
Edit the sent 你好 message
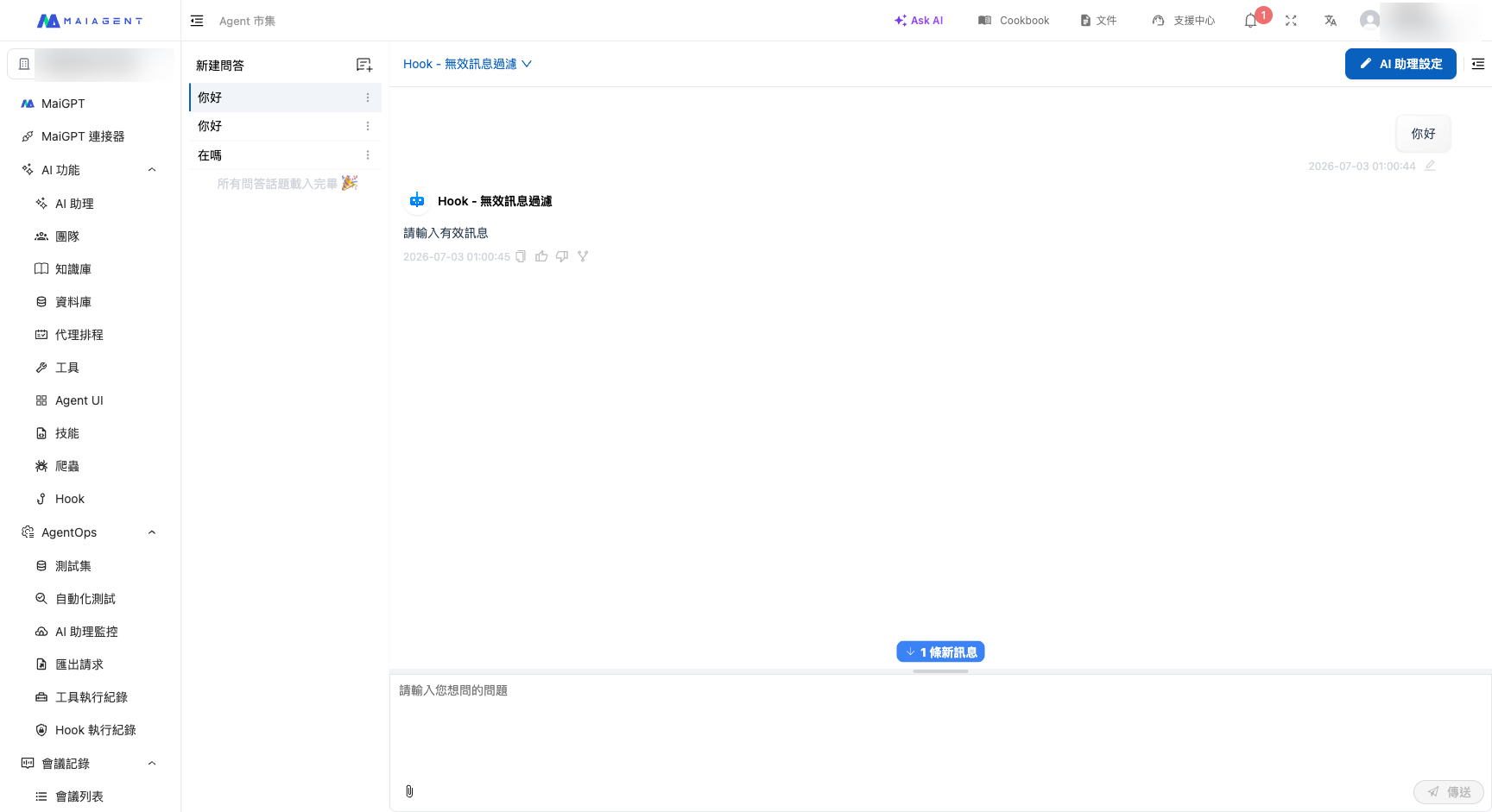point(1430,166)
